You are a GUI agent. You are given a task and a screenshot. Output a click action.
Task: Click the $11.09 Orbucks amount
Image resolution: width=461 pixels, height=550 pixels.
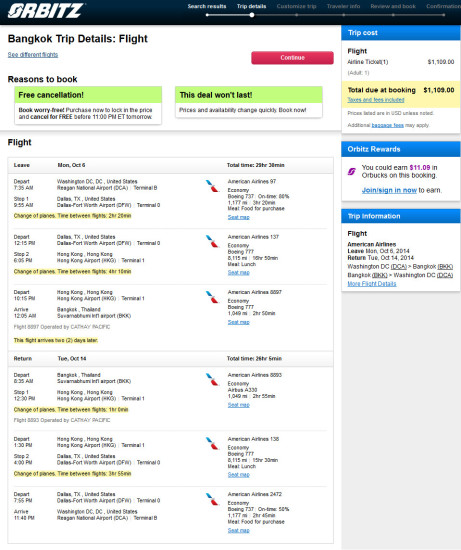420,168
